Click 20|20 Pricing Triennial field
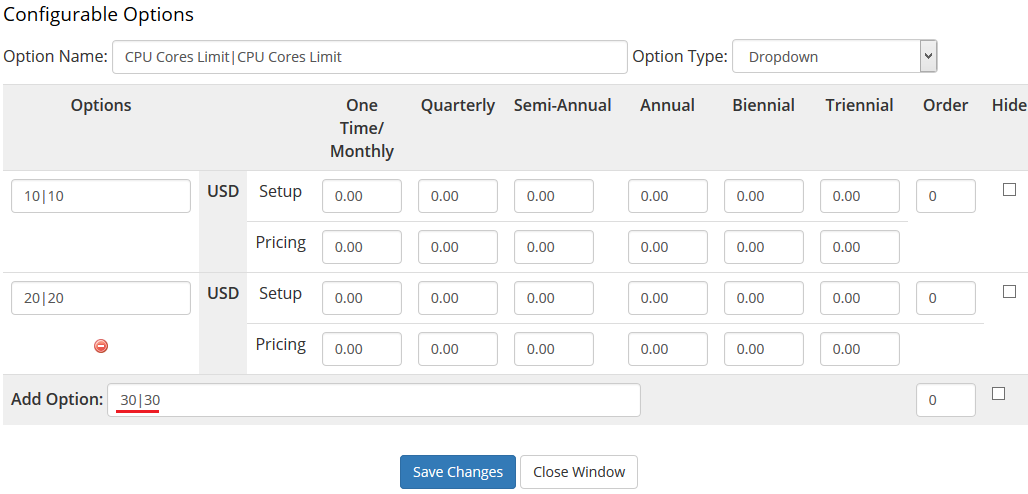The width and height of the screenshot is (1028, 494). [x=860, y=349]
